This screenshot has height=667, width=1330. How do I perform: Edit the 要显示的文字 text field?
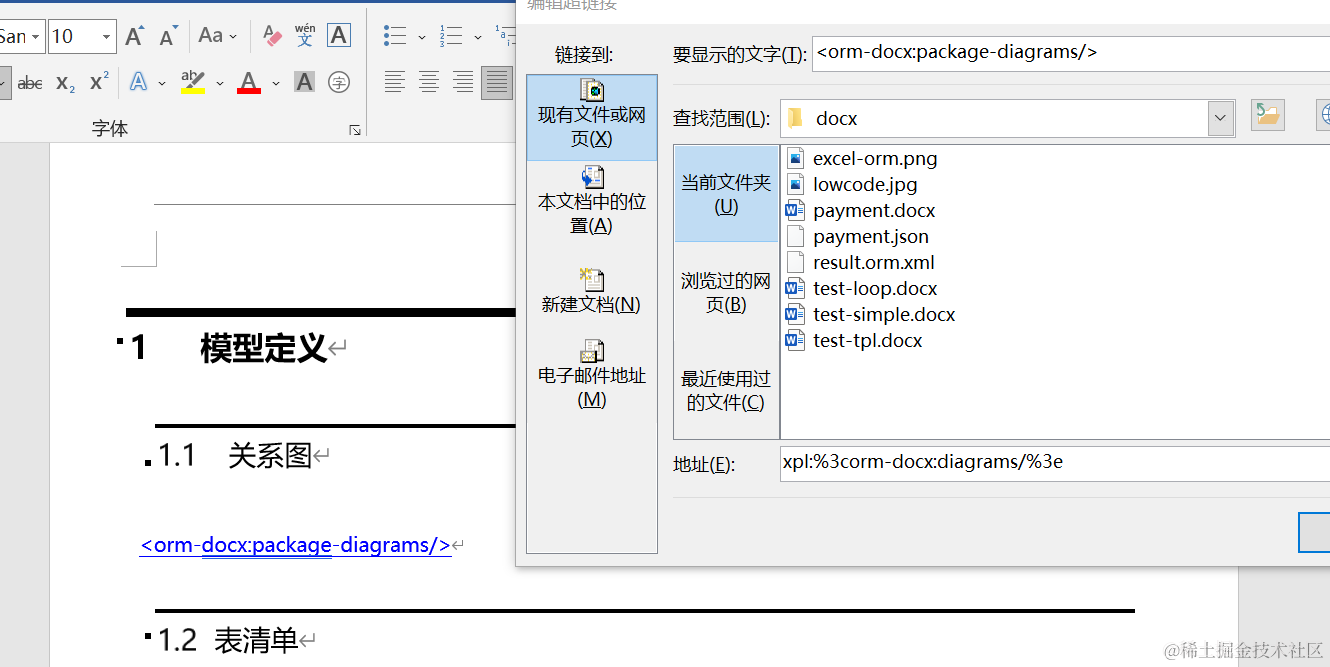[x=1071, y=53]
